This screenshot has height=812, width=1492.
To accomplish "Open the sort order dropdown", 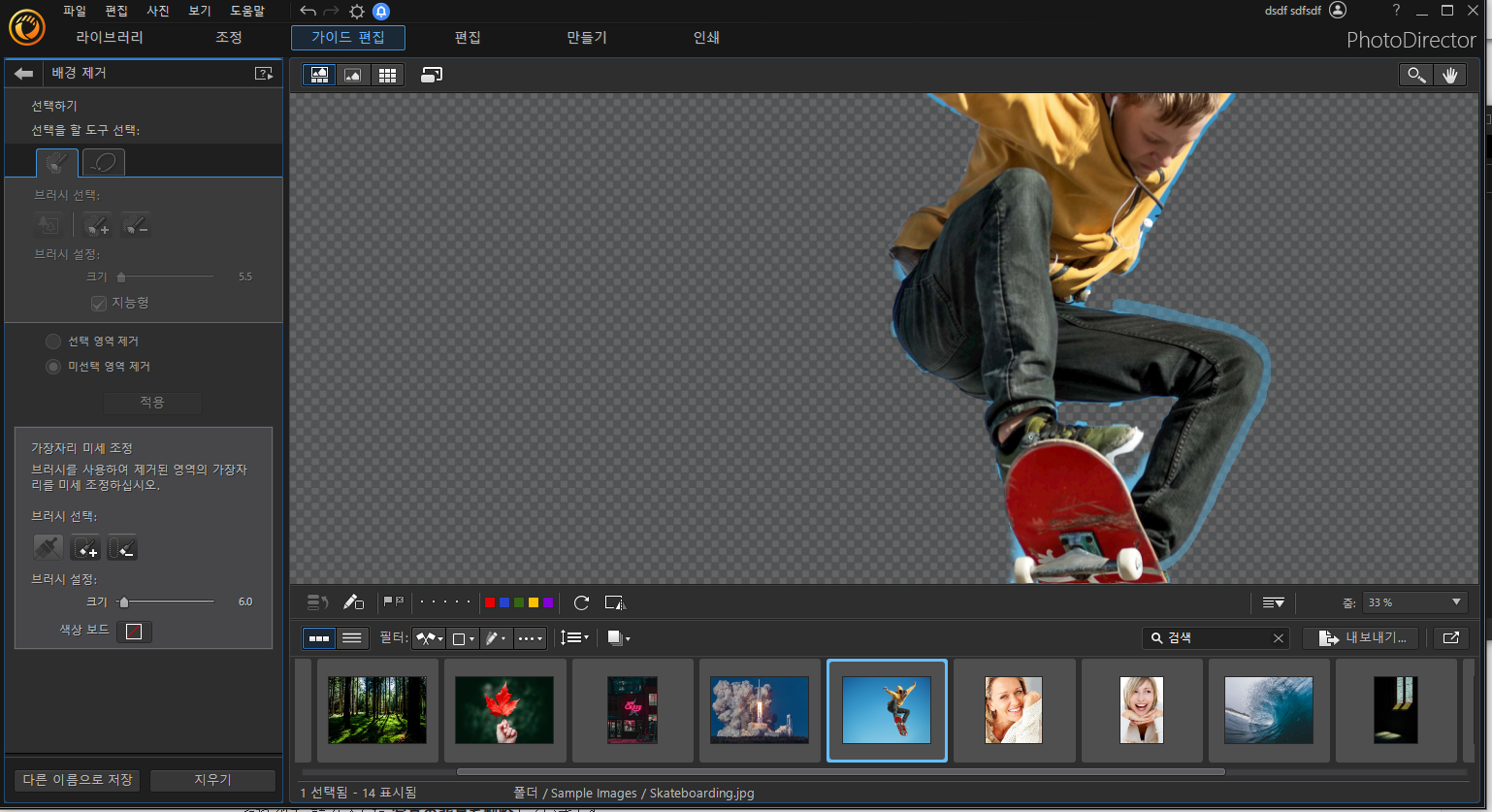I will tap(574, 637).
